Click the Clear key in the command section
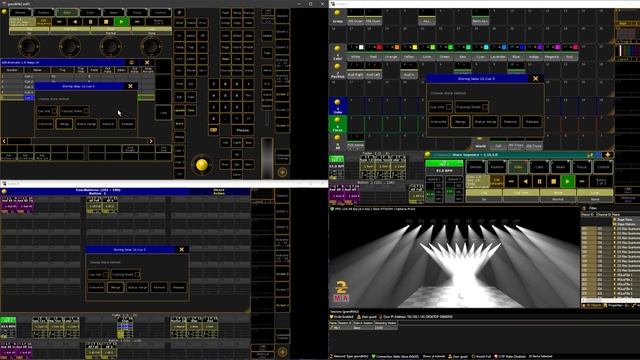 [x=191, y=110]
